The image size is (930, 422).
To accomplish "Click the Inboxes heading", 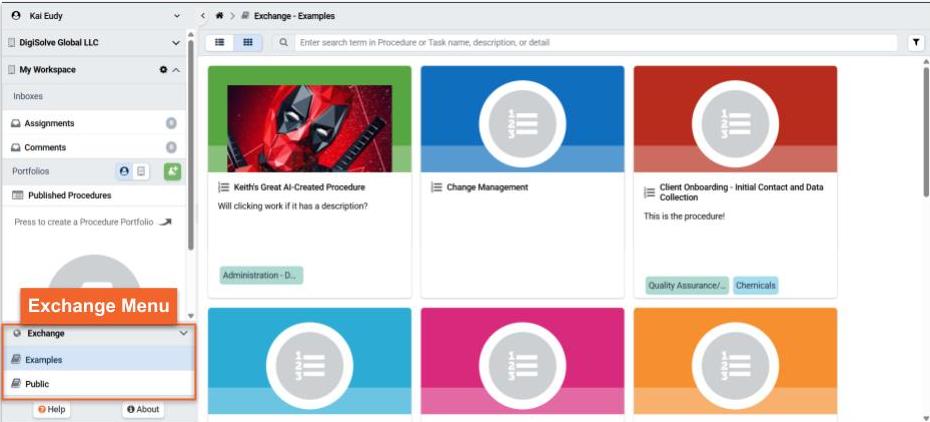I will tap(28, 96).
